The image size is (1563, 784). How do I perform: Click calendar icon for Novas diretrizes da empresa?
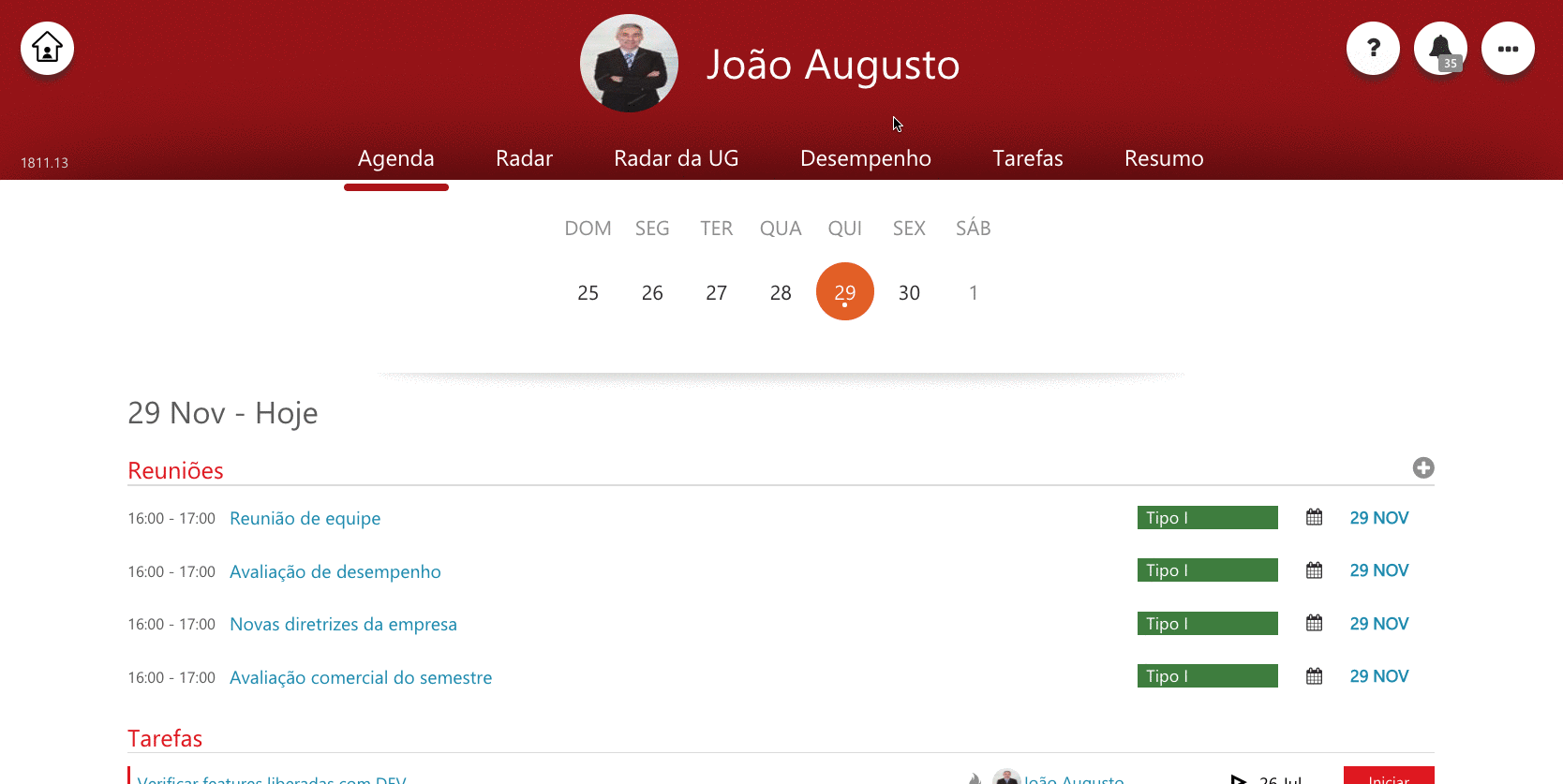1315,623
